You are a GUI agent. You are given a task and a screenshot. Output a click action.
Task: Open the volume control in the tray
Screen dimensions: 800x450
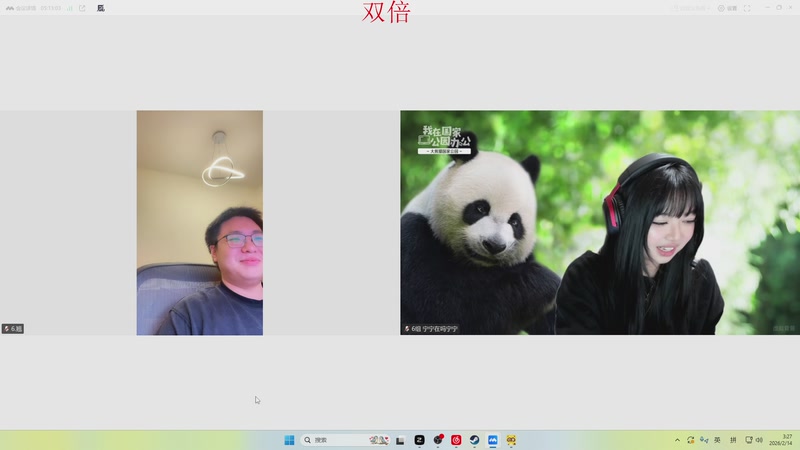pyautogui.click(x=759, y=440)
